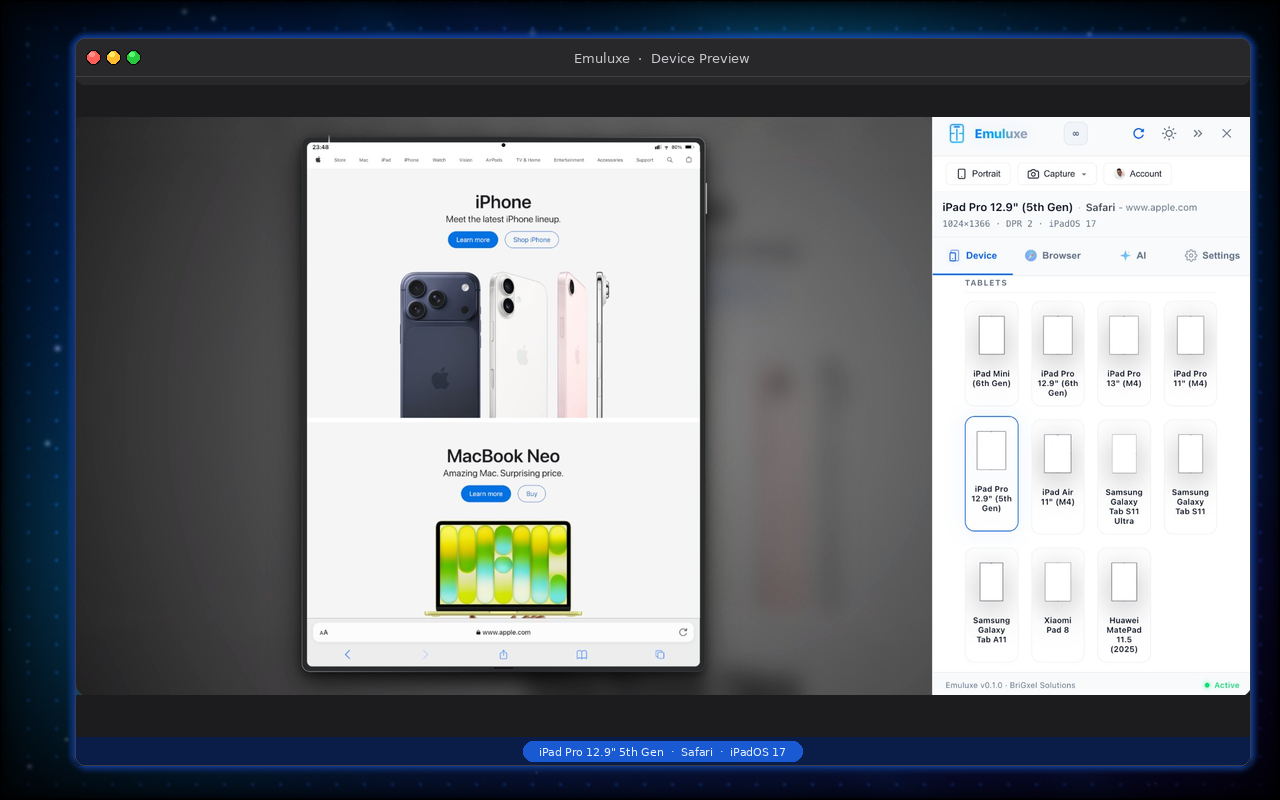
Task: Click the TABLETS section heading
Action: pyautogui.click(x=986, y=283)
